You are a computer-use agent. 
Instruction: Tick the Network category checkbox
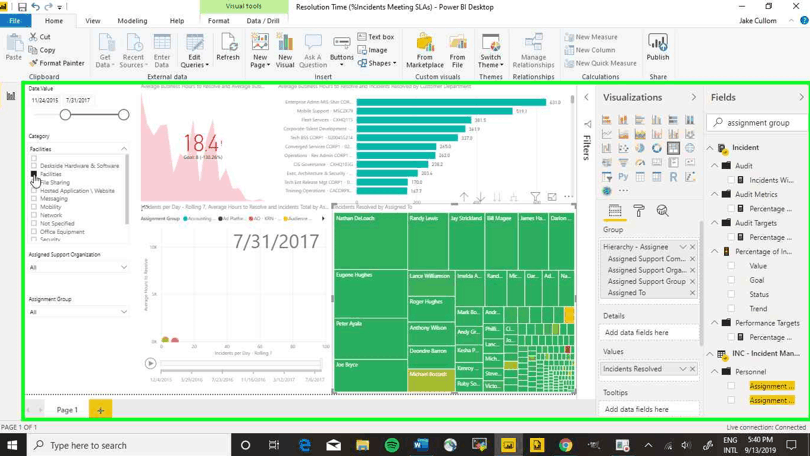click(34, 215)
